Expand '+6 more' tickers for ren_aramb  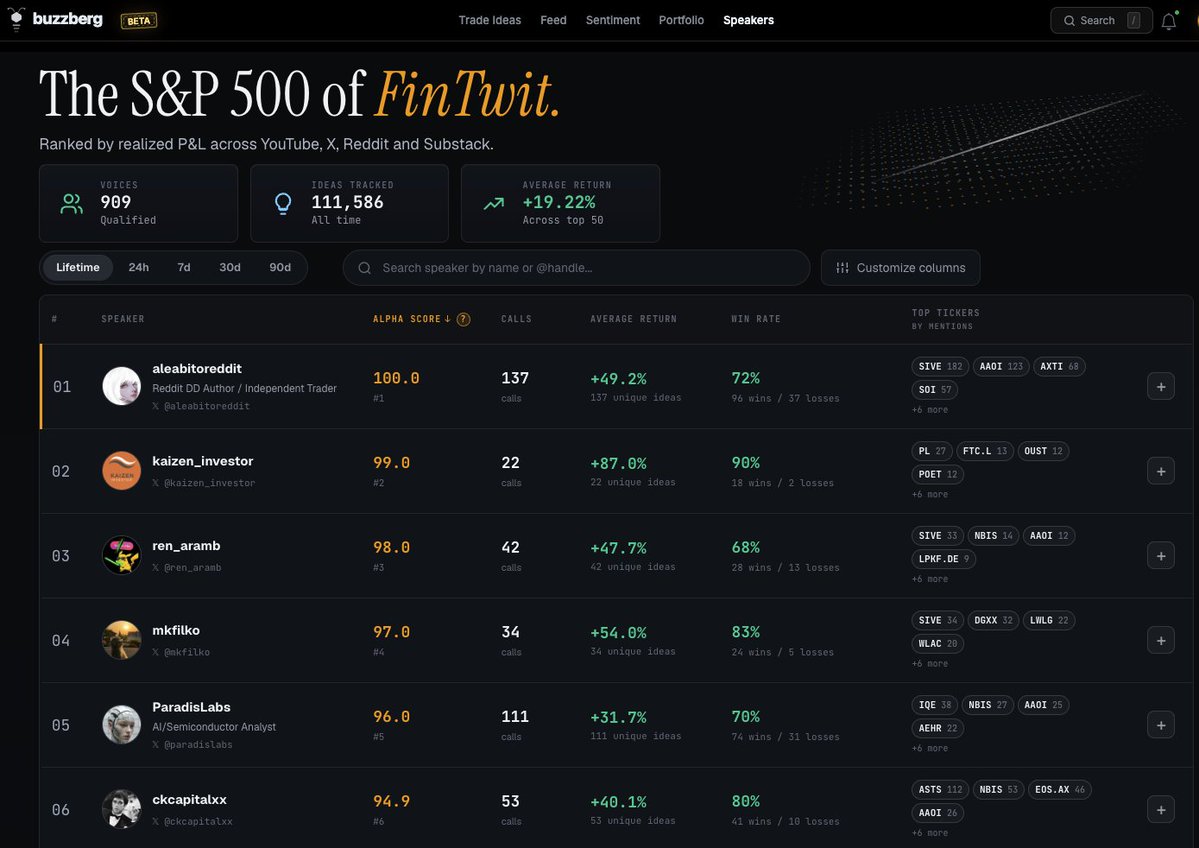(x=929, y=579)
